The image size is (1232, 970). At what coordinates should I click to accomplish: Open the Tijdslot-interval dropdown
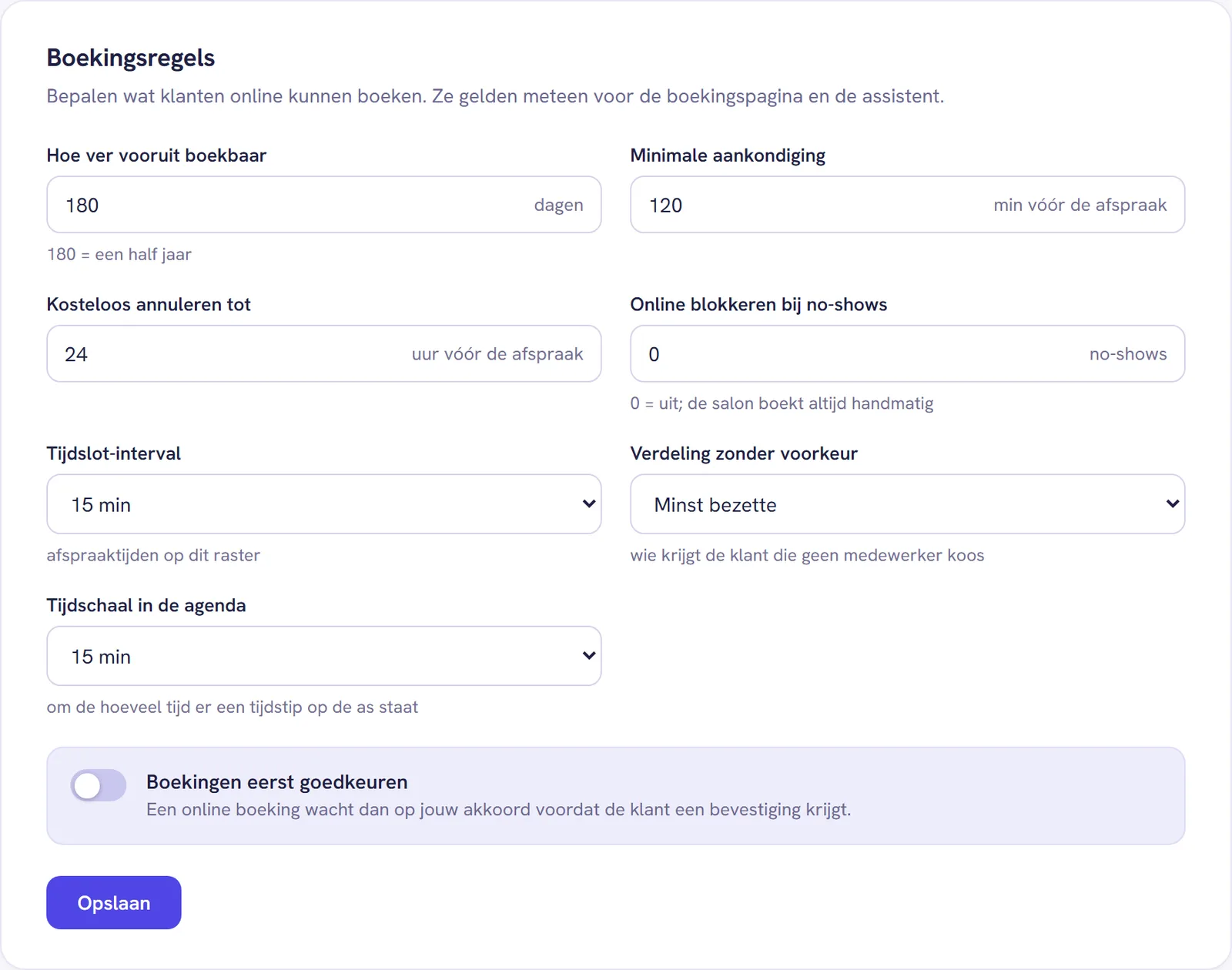click(323, 504)
